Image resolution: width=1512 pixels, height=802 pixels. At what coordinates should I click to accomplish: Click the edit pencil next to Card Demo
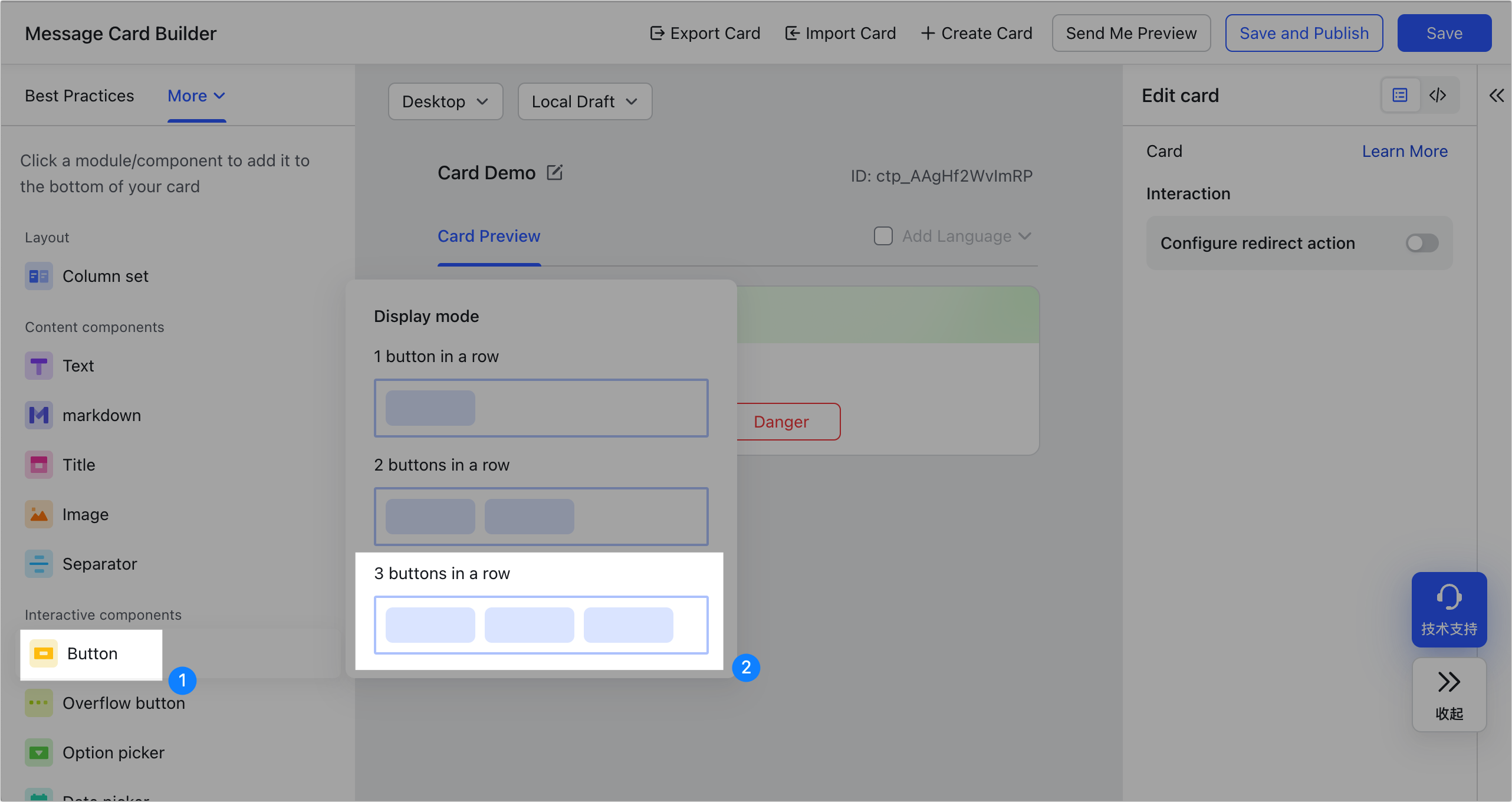(554, 173)
